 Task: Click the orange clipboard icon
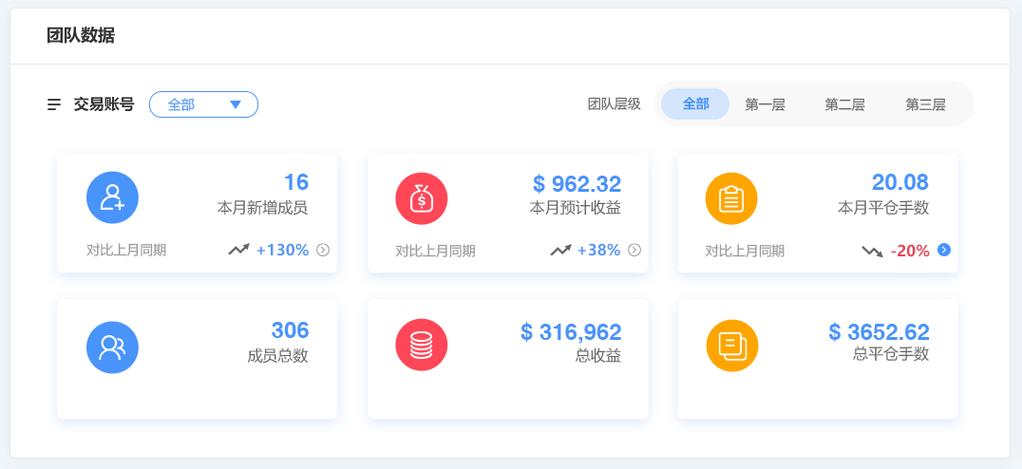pos(732,198)
